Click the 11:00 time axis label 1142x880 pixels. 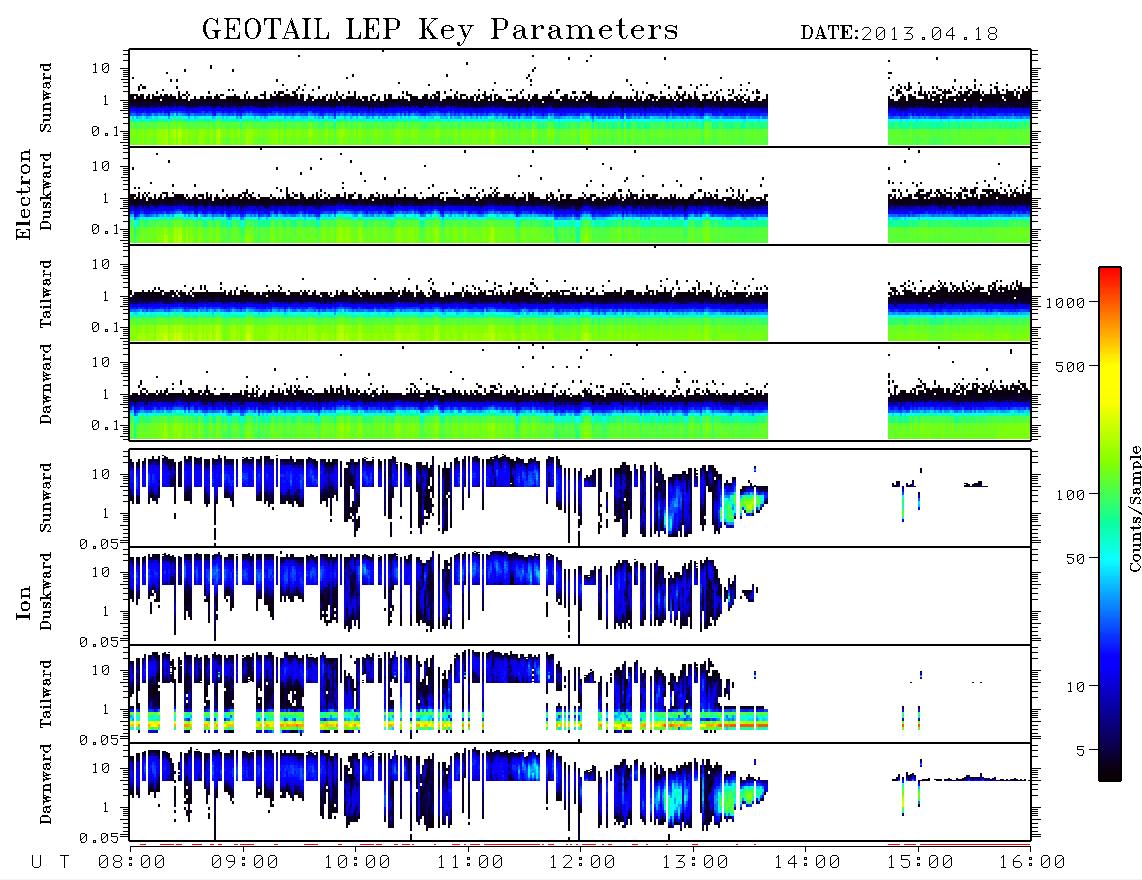470,863
